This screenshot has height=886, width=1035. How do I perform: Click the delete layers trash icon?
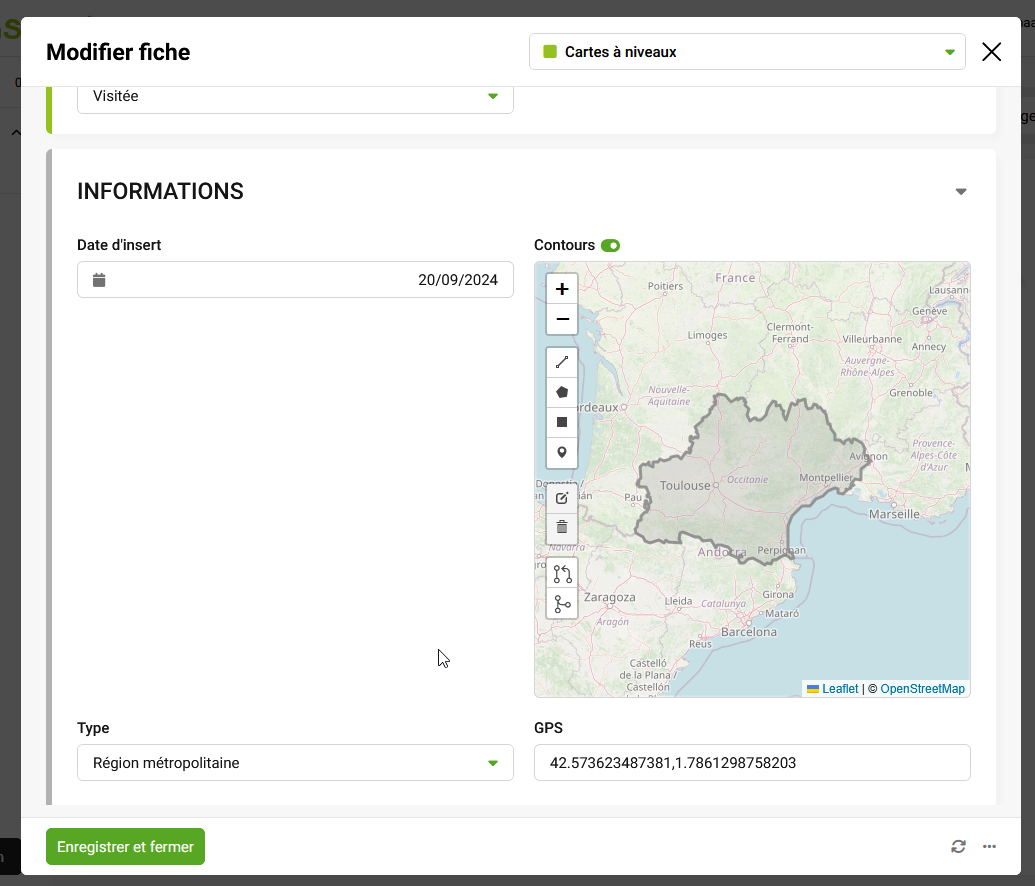pyautogui.click(x=562, y=527)
